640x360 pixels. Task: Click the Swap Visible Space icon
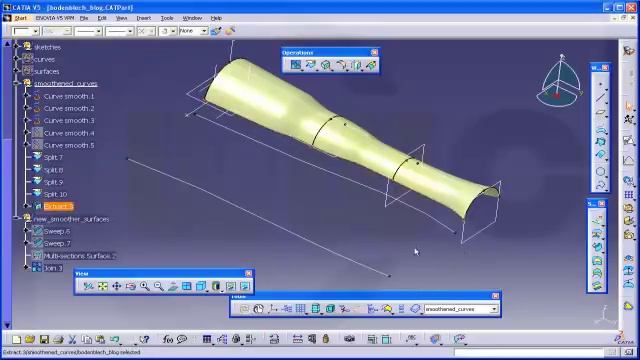pos(245,286)
